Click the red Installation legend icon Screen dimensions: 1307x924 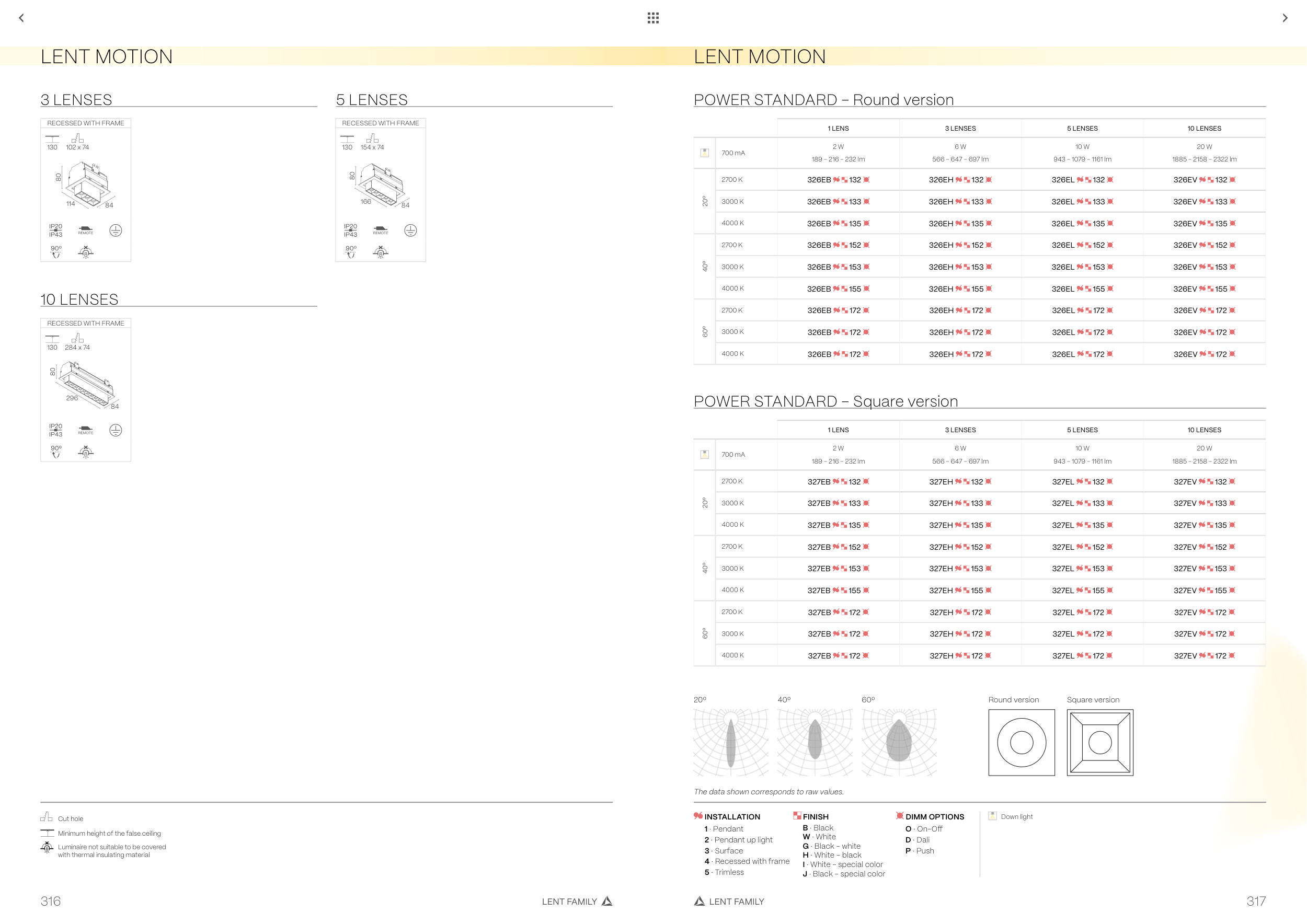coord(698,816)
